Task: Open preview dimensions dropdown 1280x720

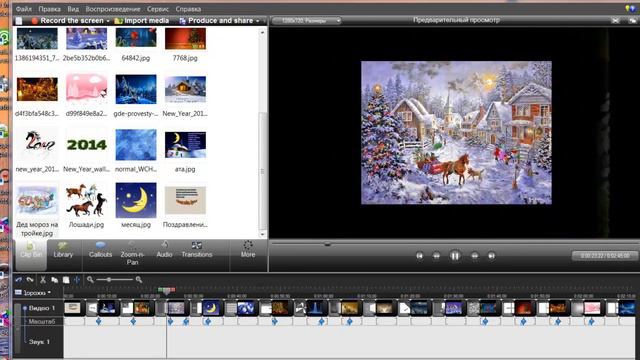Action: [x=307, y=20]
